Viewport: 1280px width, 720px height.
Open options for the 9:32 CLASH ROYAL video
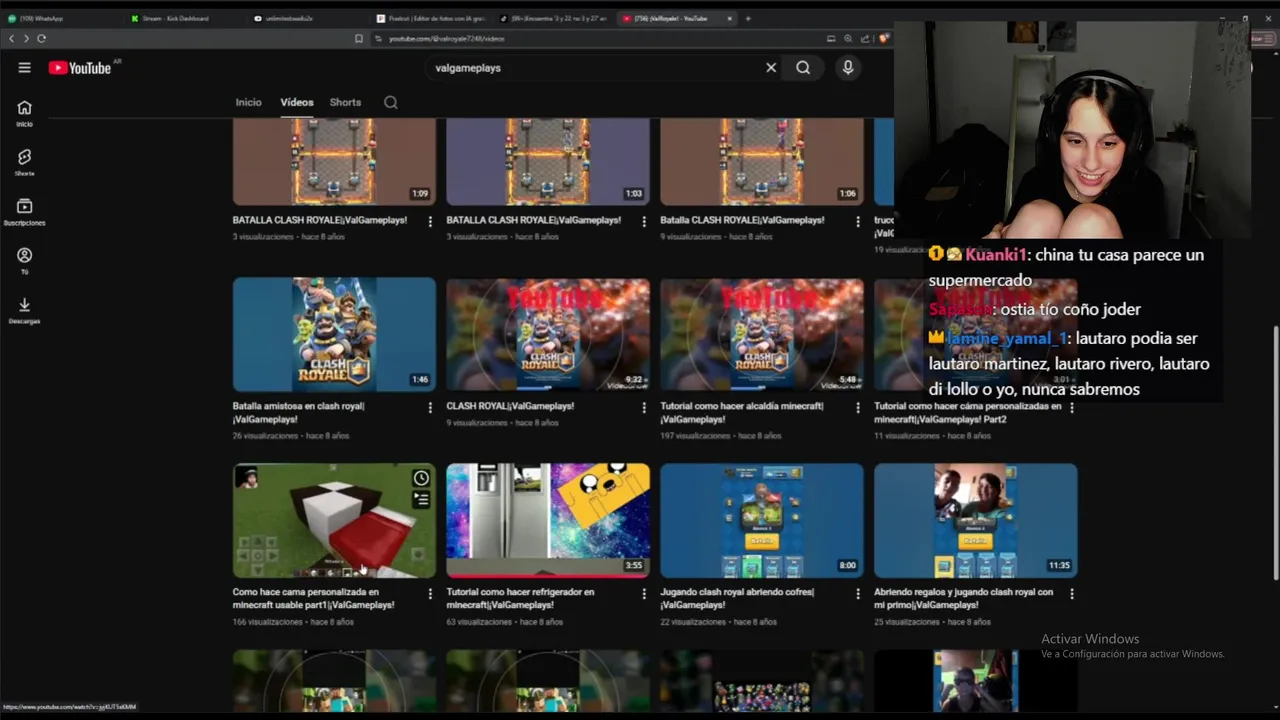point(644,407)
